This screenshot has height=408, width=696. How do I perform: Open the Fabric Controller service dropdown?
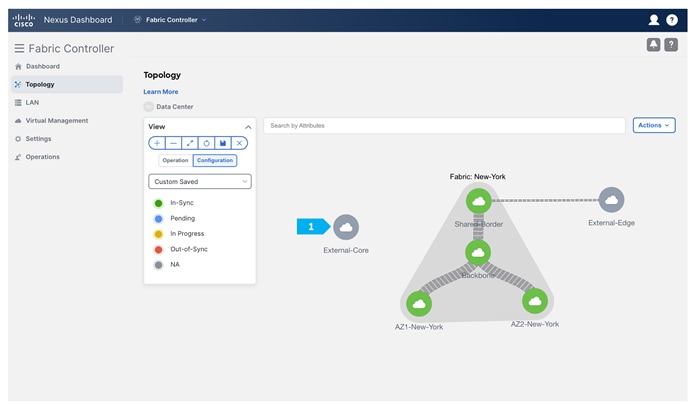[x=170, y=20]
